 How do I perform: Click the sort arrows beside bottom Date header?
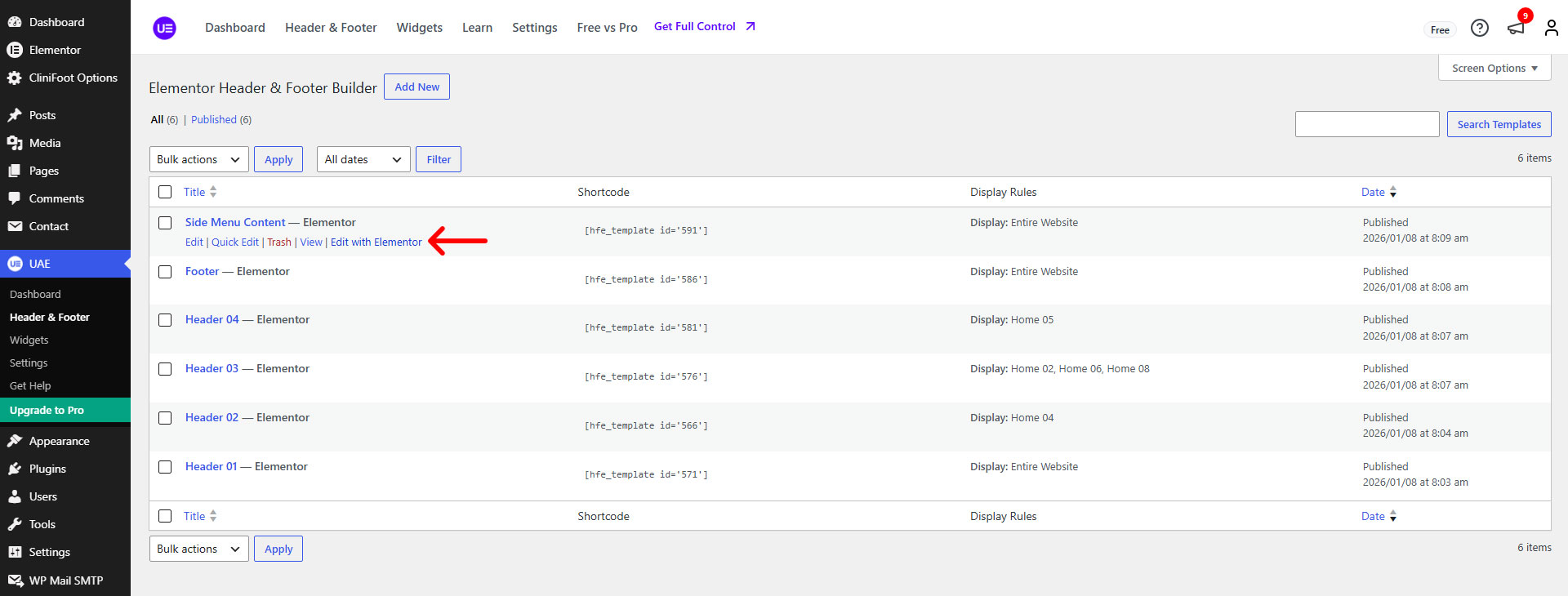click(x=1393, y=516)
